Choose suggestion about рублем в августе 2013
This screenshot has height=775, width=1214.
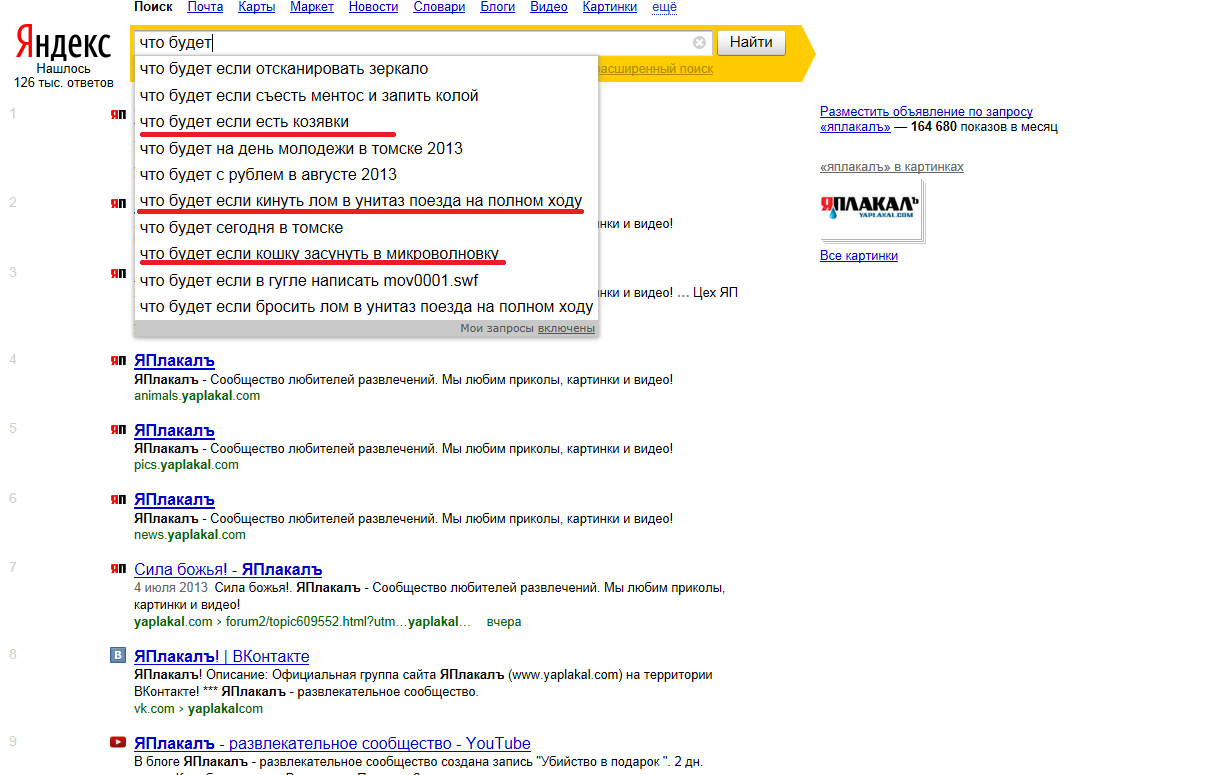(x=366, y=175)
